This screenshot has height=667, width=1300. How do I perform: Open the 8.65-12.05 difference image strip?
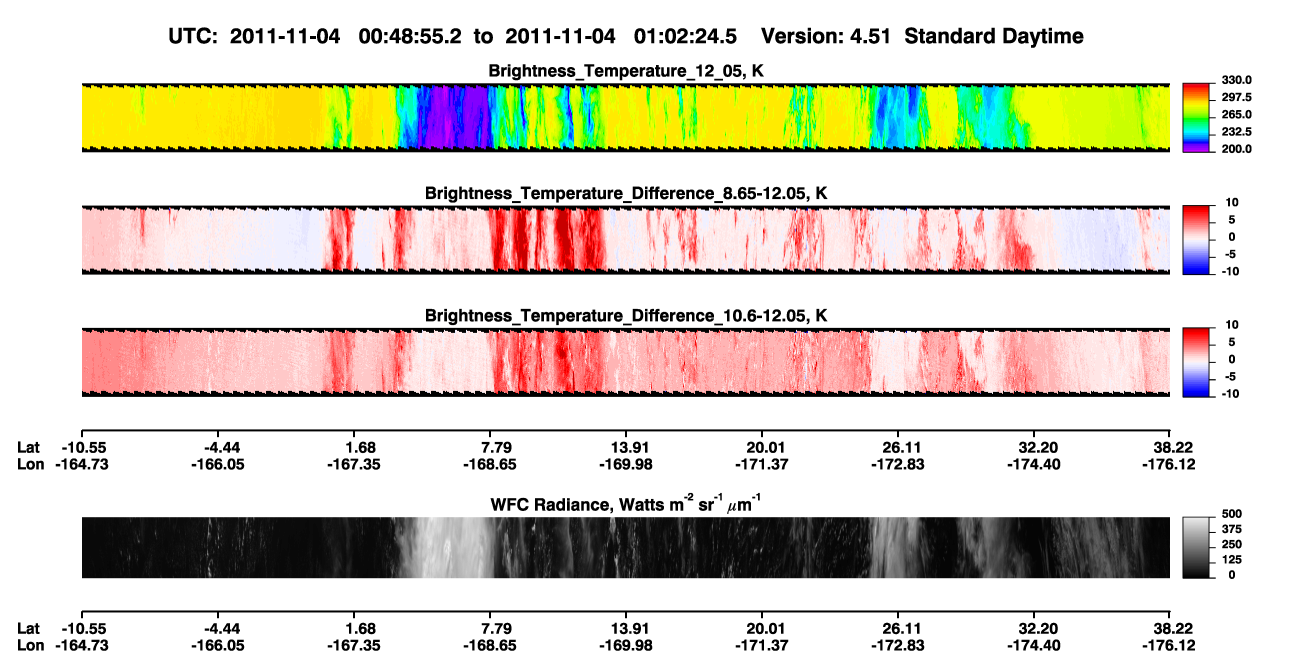pos(625,240)
